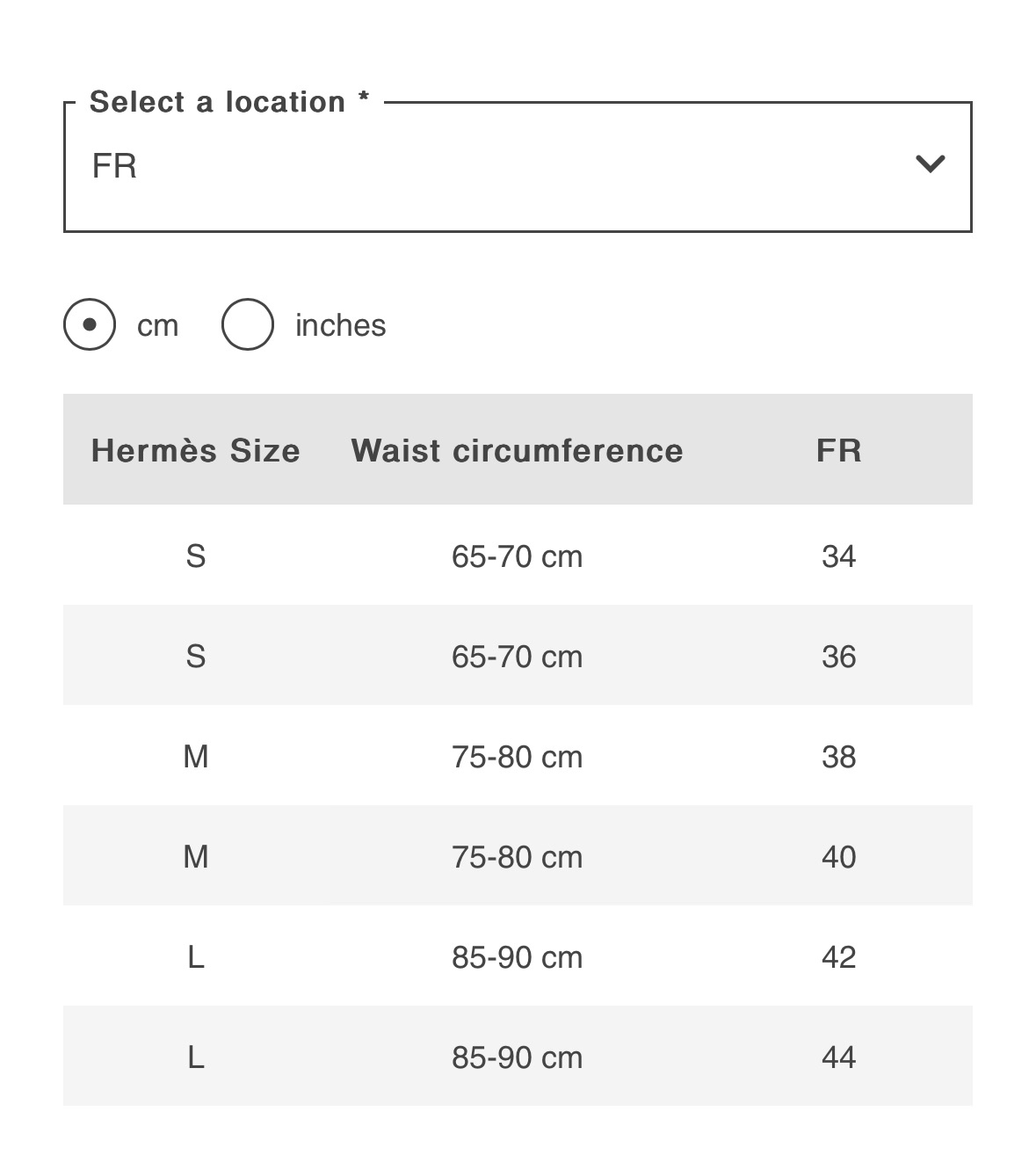The image size is (1036, 1170).
Task: Click the inches unit label
Action: [x=340, y=325]
